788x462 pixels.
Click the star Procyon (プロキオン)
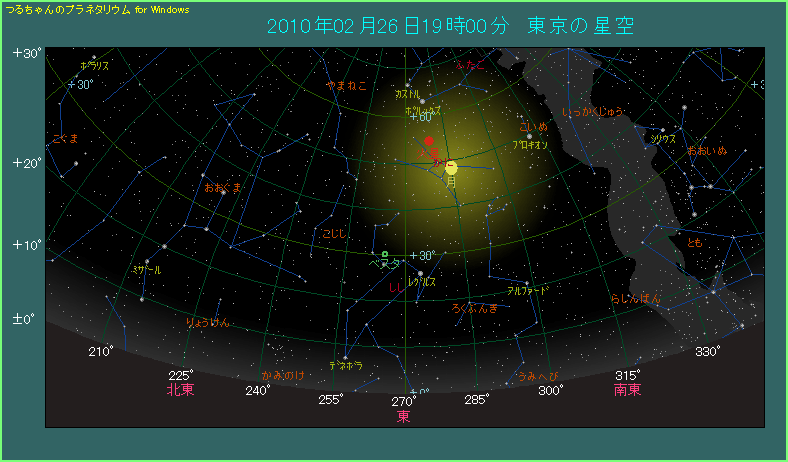[530, 136]
